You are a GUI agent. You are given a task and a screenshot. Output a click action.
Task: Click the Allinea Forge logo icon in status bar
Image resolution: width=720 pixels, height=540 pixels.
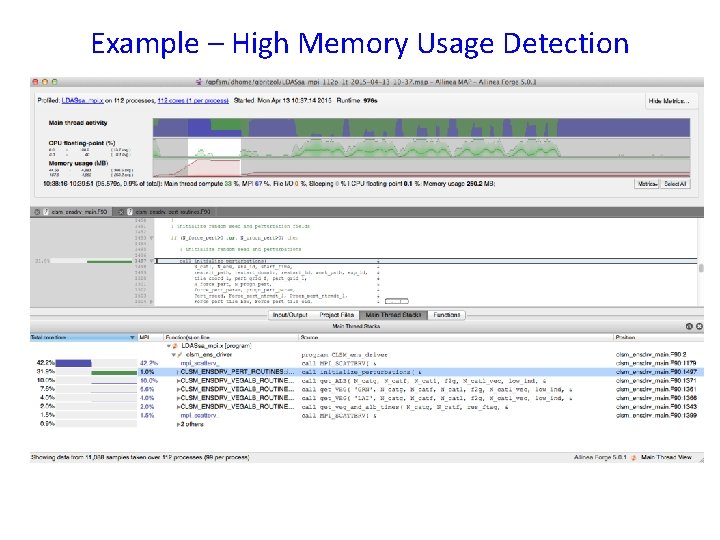(634, 457)
